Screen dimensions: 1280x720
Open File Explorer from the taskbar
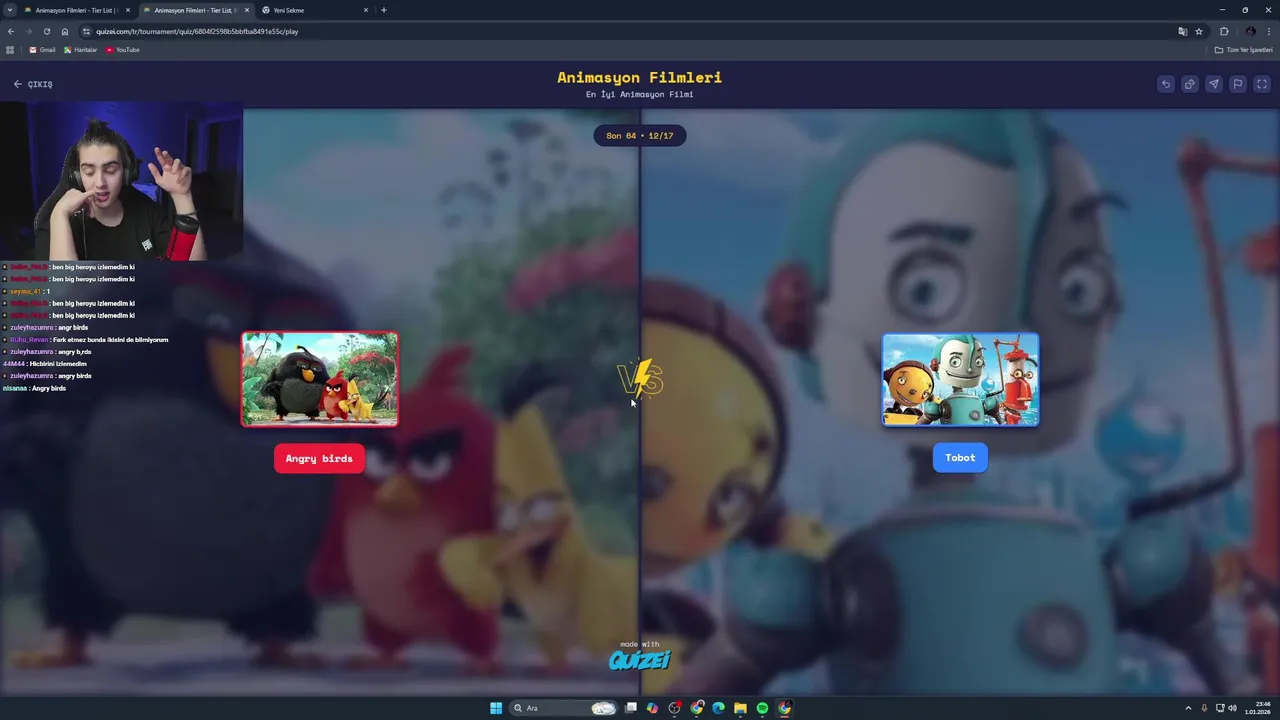click(x=740, y=708)
